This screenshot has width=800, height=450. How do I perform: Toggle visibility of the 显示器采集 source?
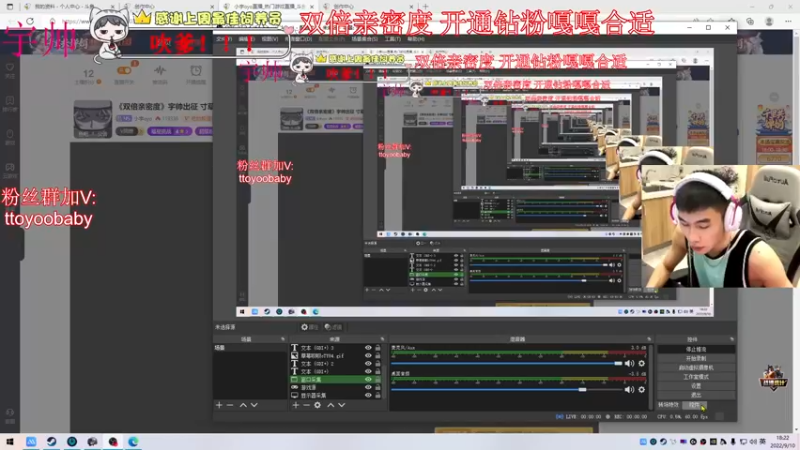click(368, 395)
